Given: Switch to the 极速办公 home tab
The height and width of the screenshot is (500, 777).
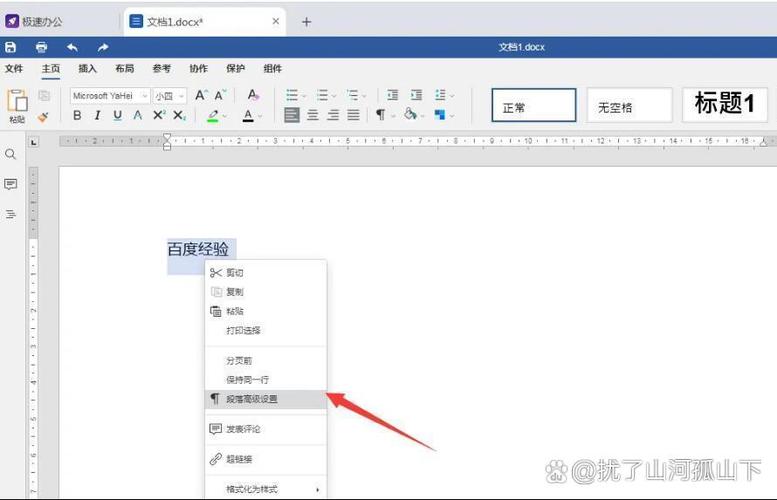Looking at the screenshot, I should click(34, 21).
